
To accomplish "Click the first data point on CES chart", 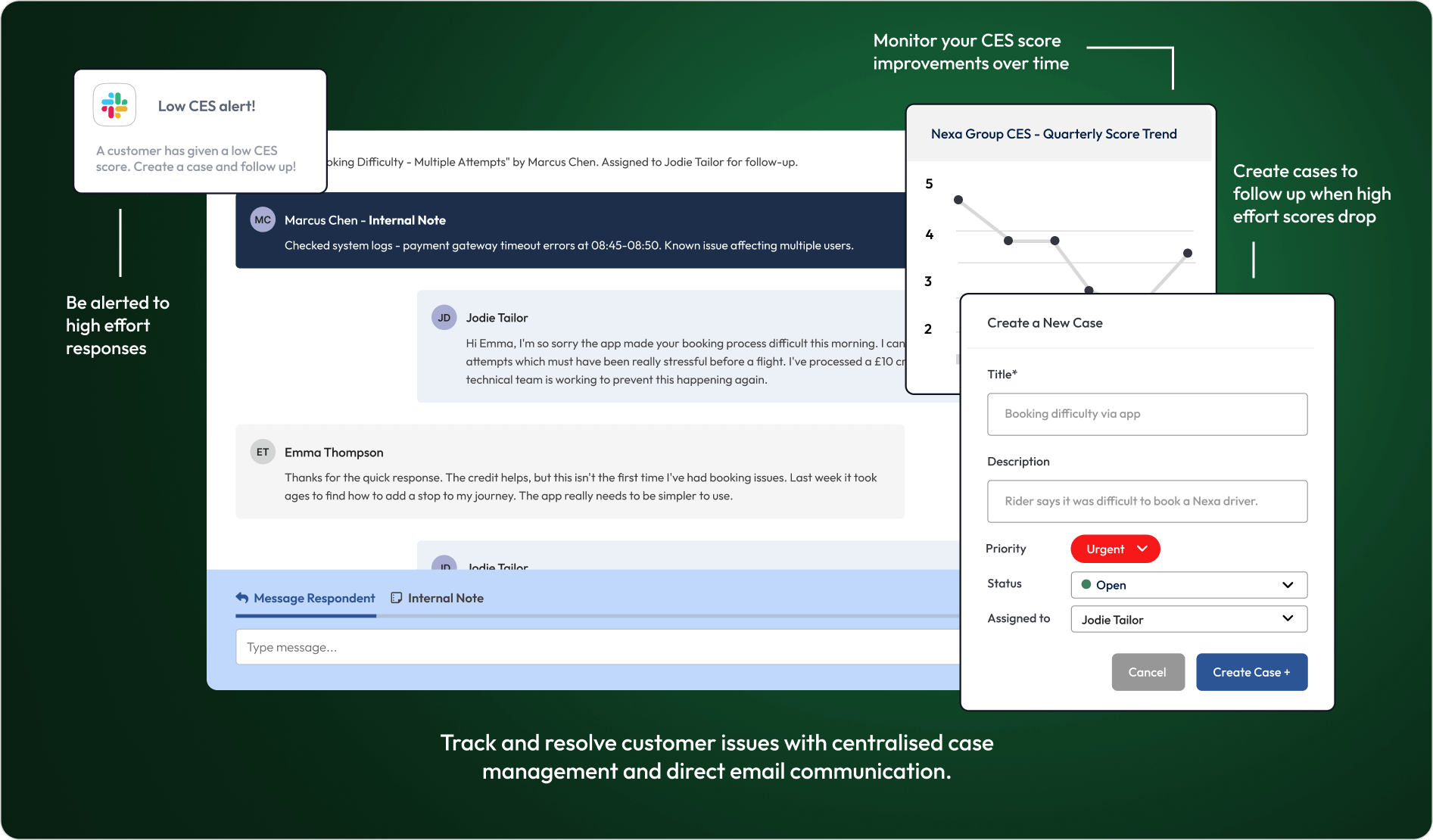I will coord(958,200).
